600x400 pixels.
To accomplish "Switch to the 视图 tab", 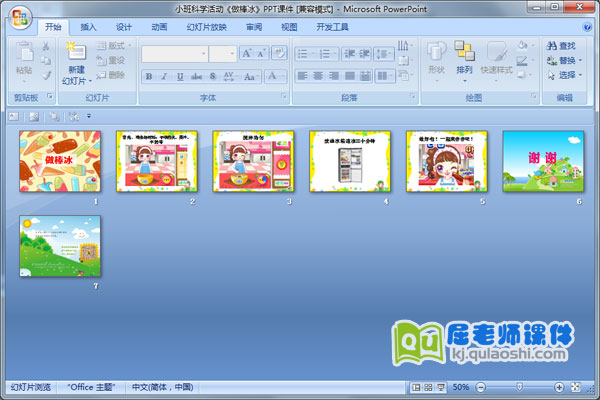I will tap(289, 27).
